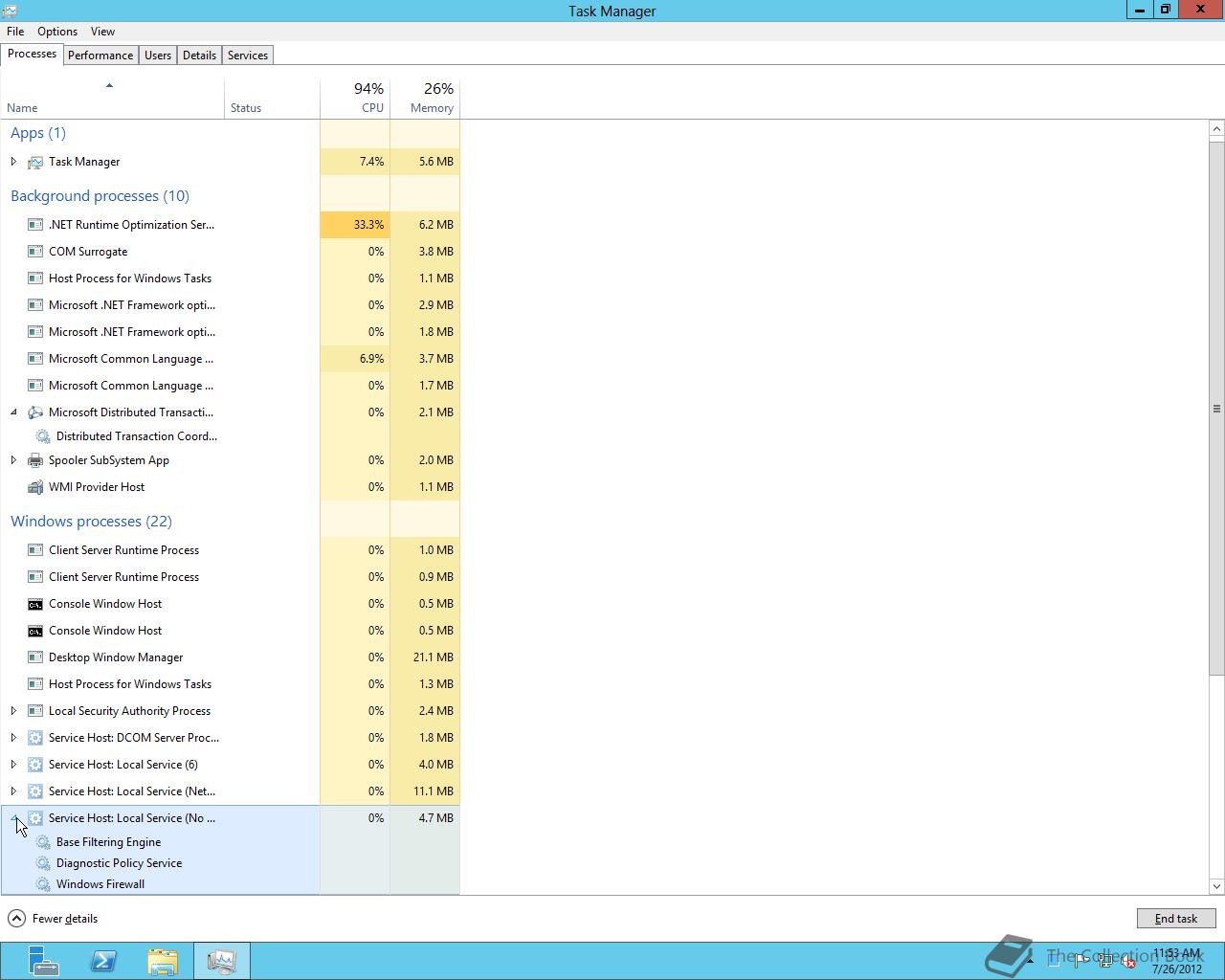
Task: Expand the Spooler SubSystem App row
Action: (13, 460)
